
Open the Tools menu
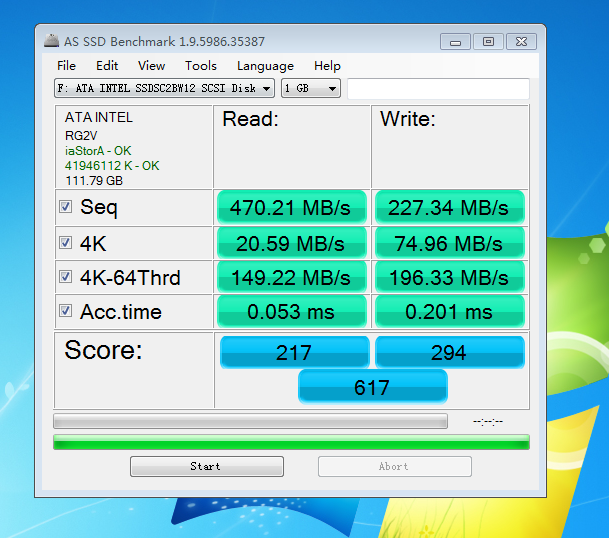201,66
